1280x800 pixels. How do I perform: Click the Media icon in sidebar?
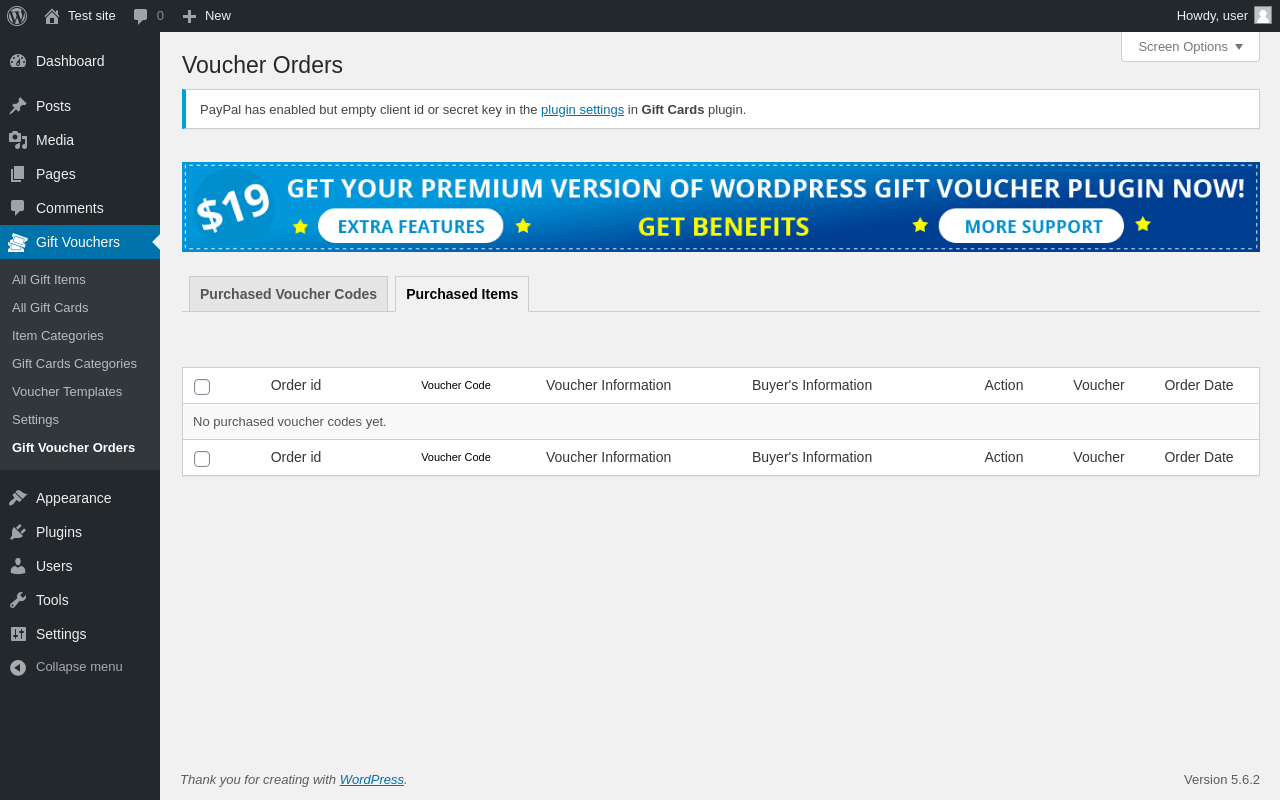click(18, 140)
